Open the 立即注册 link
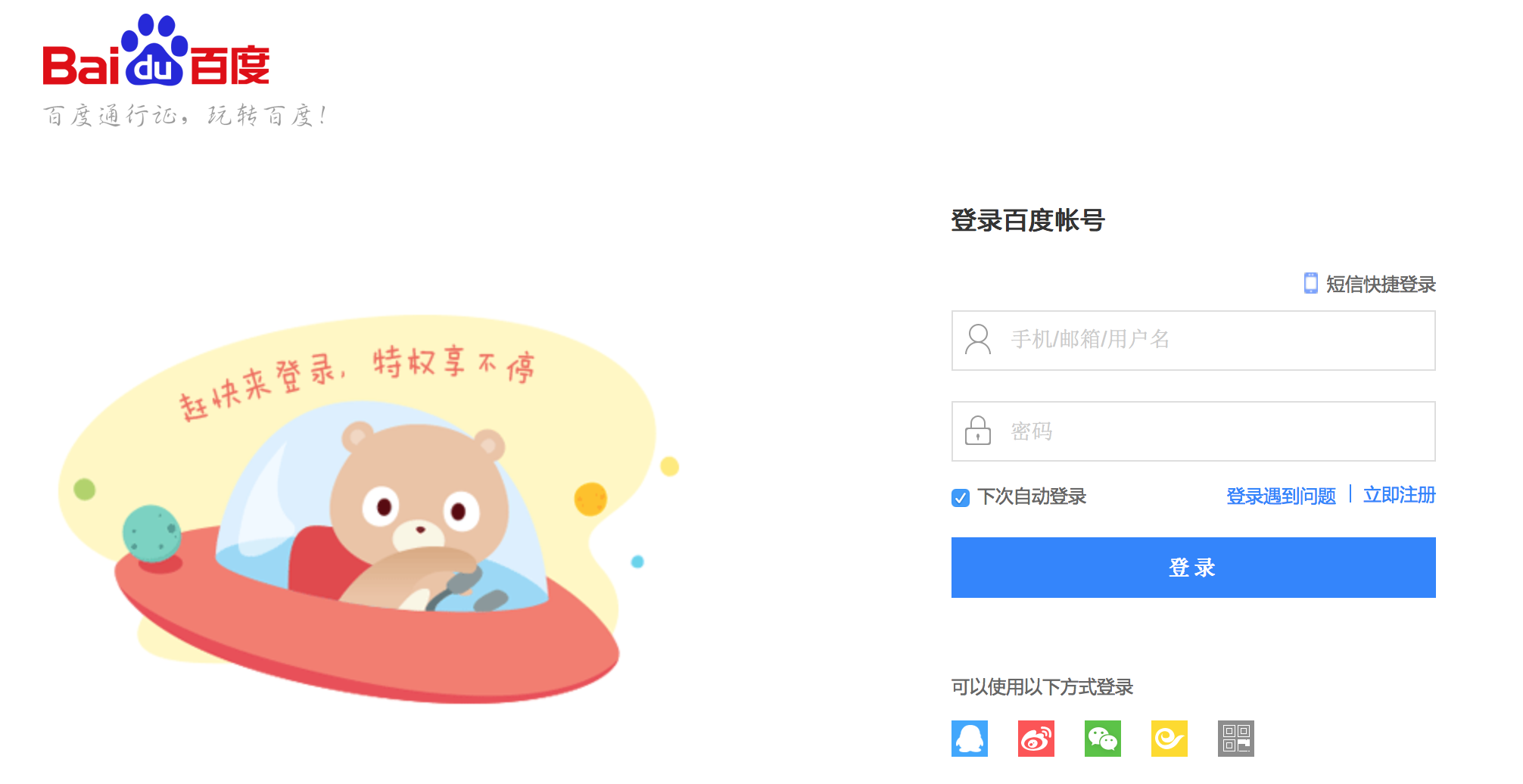This screenshot has width=1523, height=784. tap(1400, 495)
